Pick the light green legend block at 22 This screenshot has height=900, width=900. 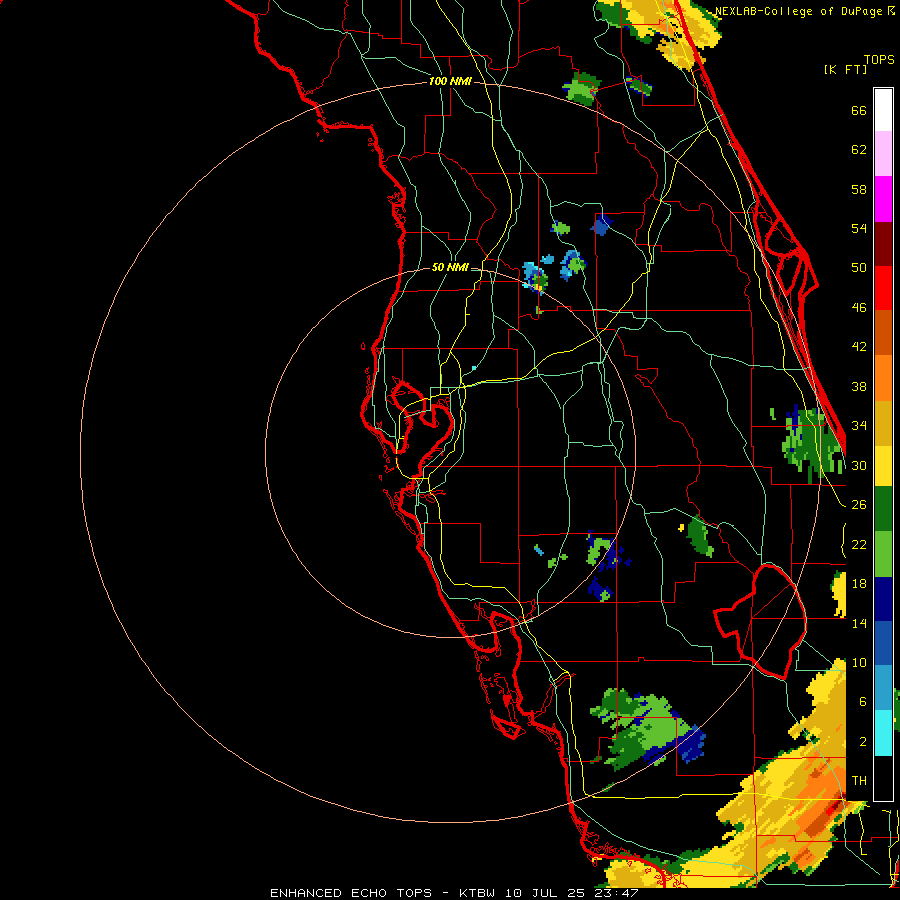[x=883, y=554]
